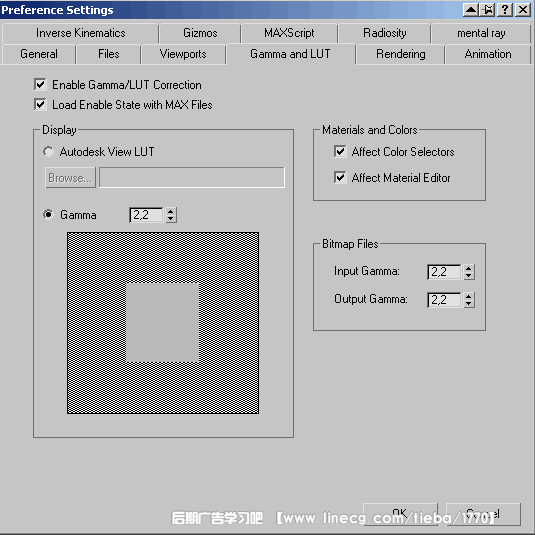Open the mental ray tab
This screenshot has height=535, width=535.
[x=481, y=33]
